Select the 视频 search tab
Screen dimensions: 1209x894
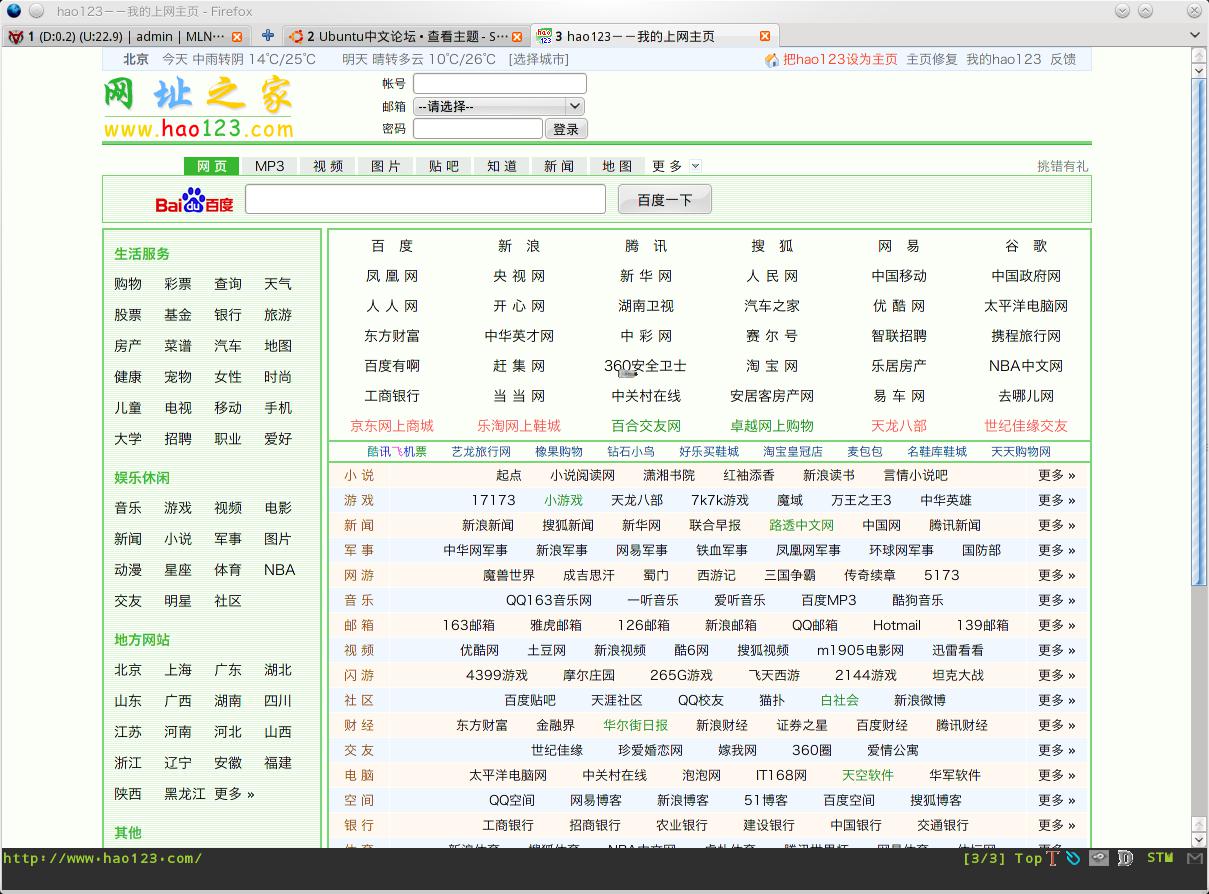[x=328, y=166]
